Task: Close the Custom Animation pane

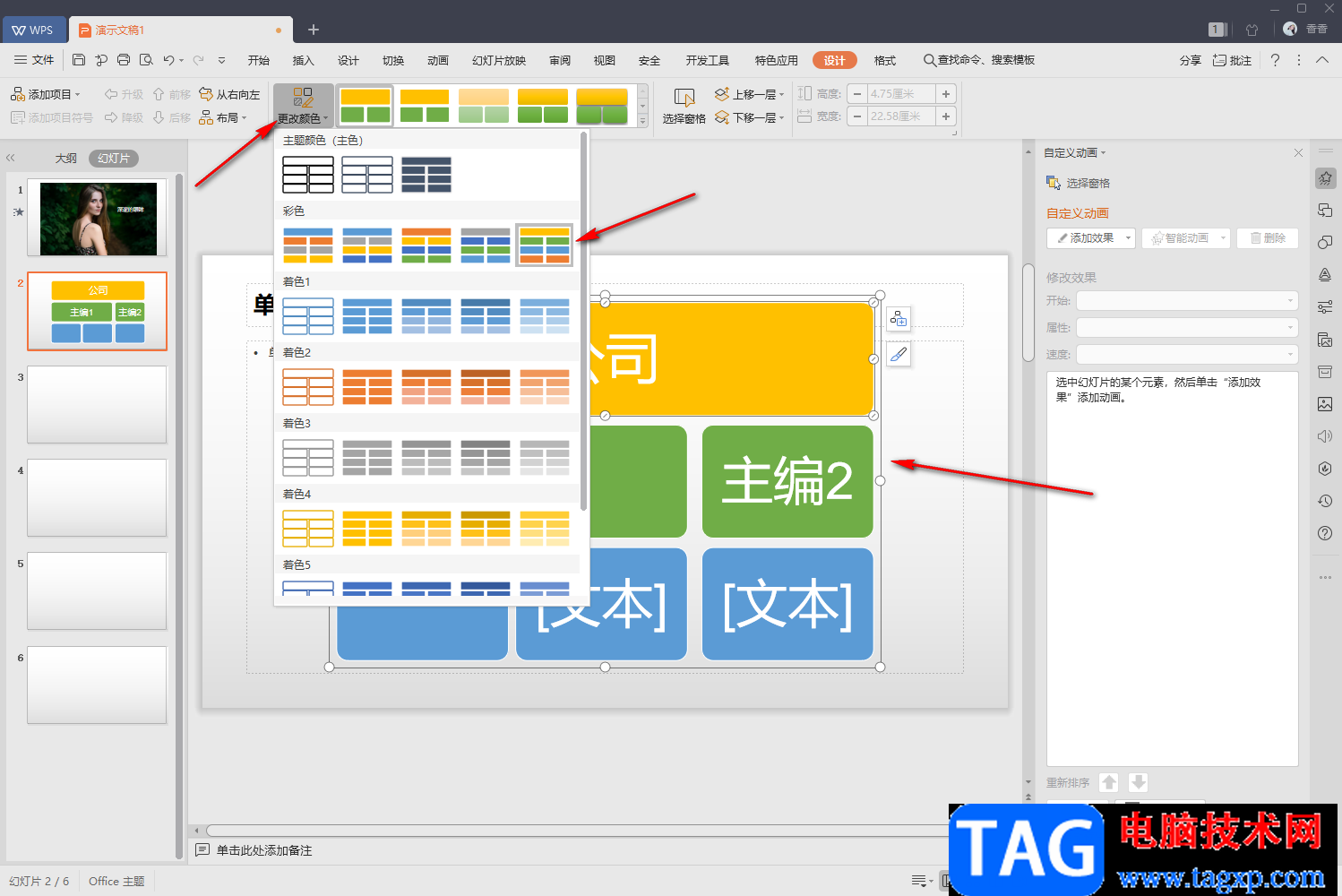Action: [1298, 153]
